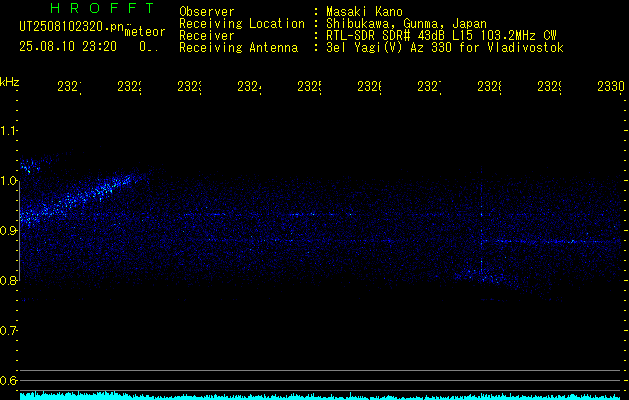Click the 2324 time axis marker
Viewport: 629px width, 400px height.
point(250,86)
